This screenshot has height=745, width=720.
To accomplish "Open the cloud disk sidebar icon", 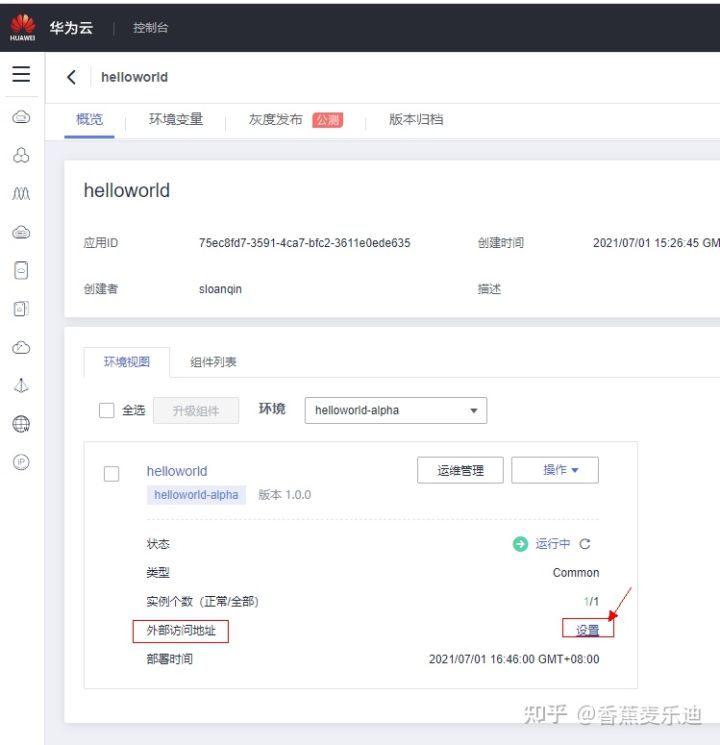I will pyautogui.click(x=21, y=232).
